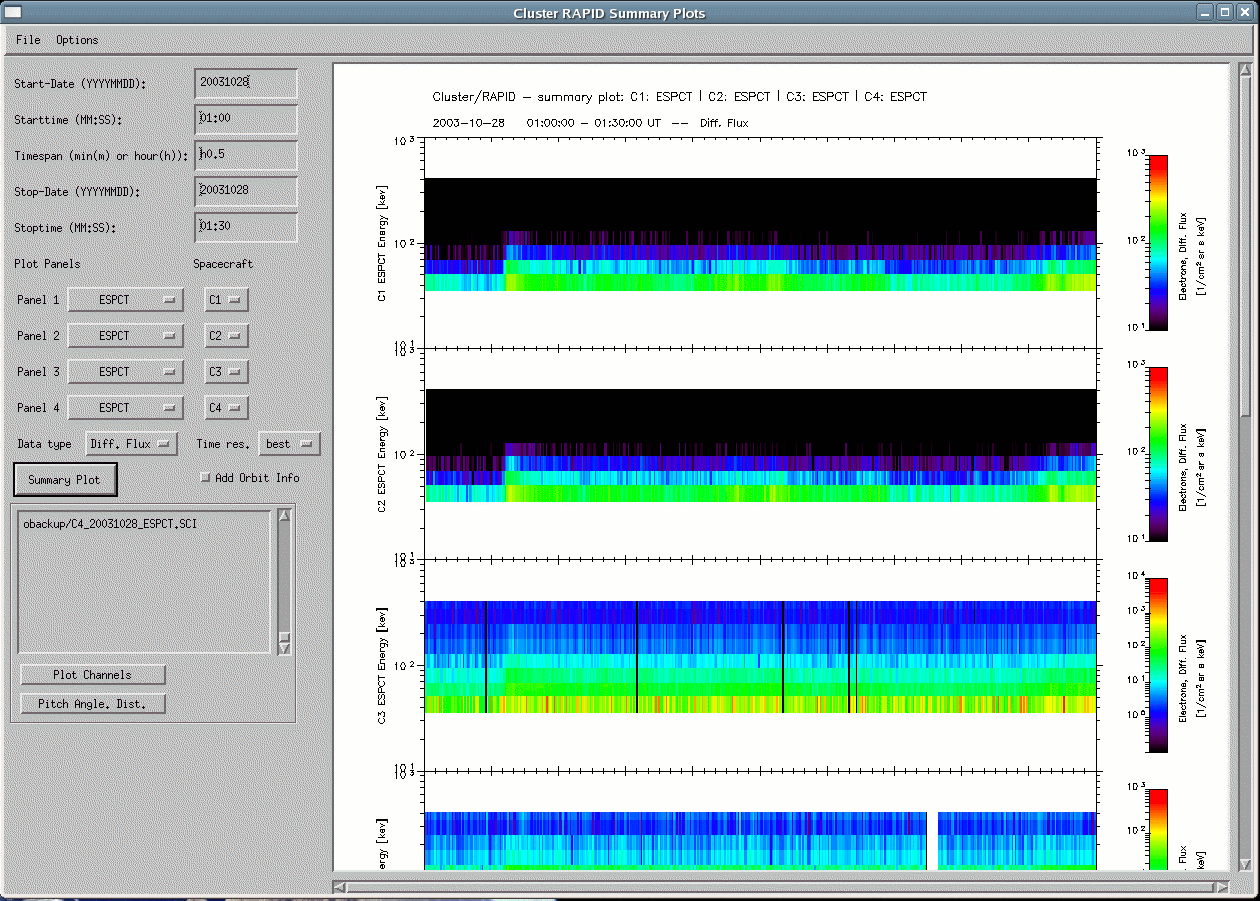This screenshot has width=1260, height=901.
Task: Click the window menu icon in title bar
Action: (14, 12)
